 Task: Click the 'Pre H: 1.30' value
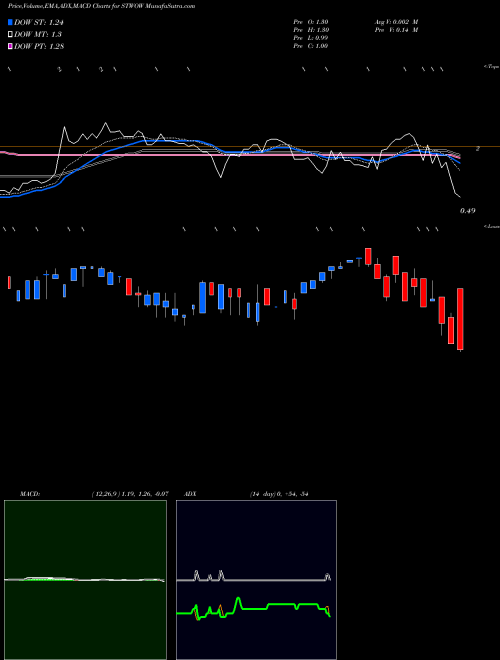click(311, 30)
